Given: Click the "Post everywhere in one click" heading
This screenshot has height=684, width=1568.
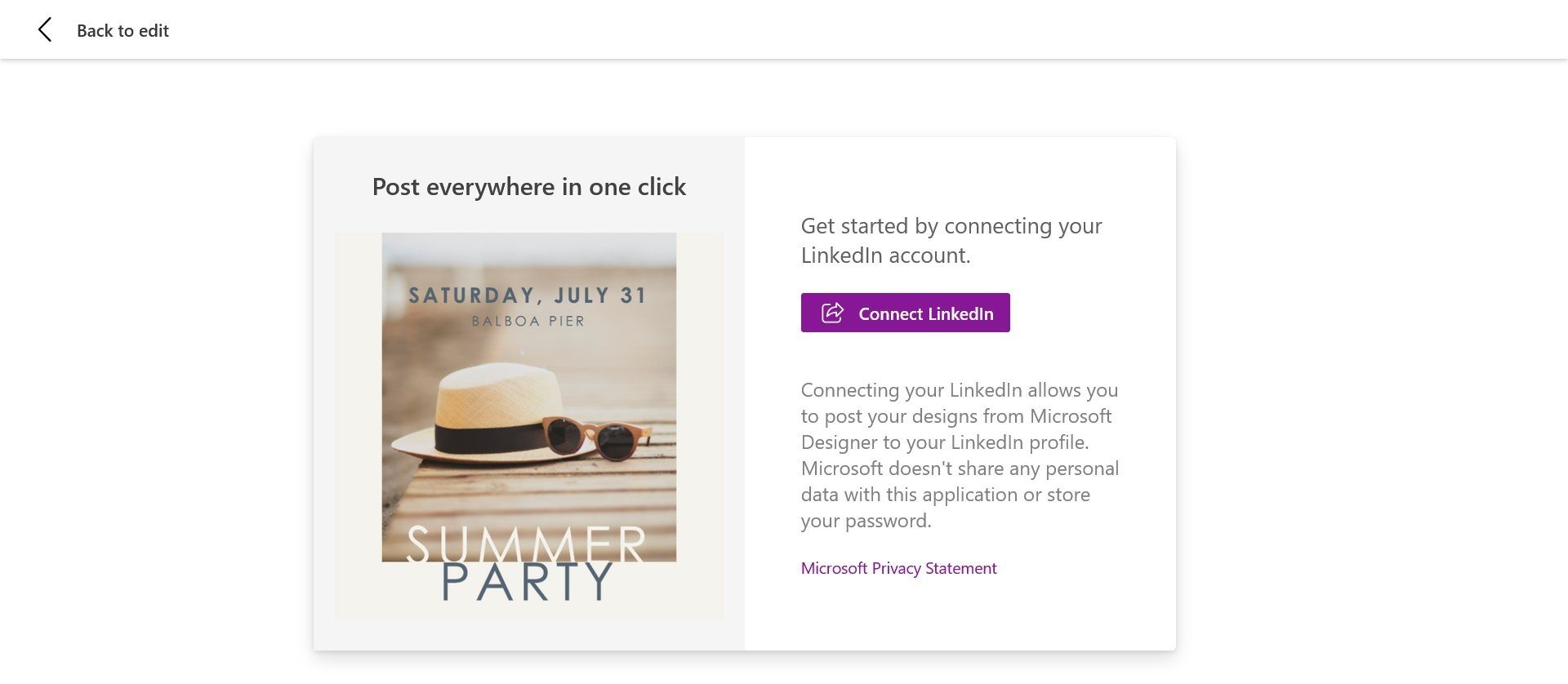Looking at the screenshot, I should pyautogui.click(x=528, y=187).
